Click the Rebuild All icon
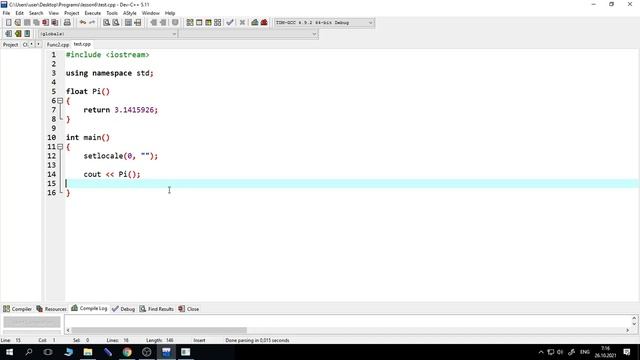The height and width of the screenshot is (360, 640). pos(218,23)
